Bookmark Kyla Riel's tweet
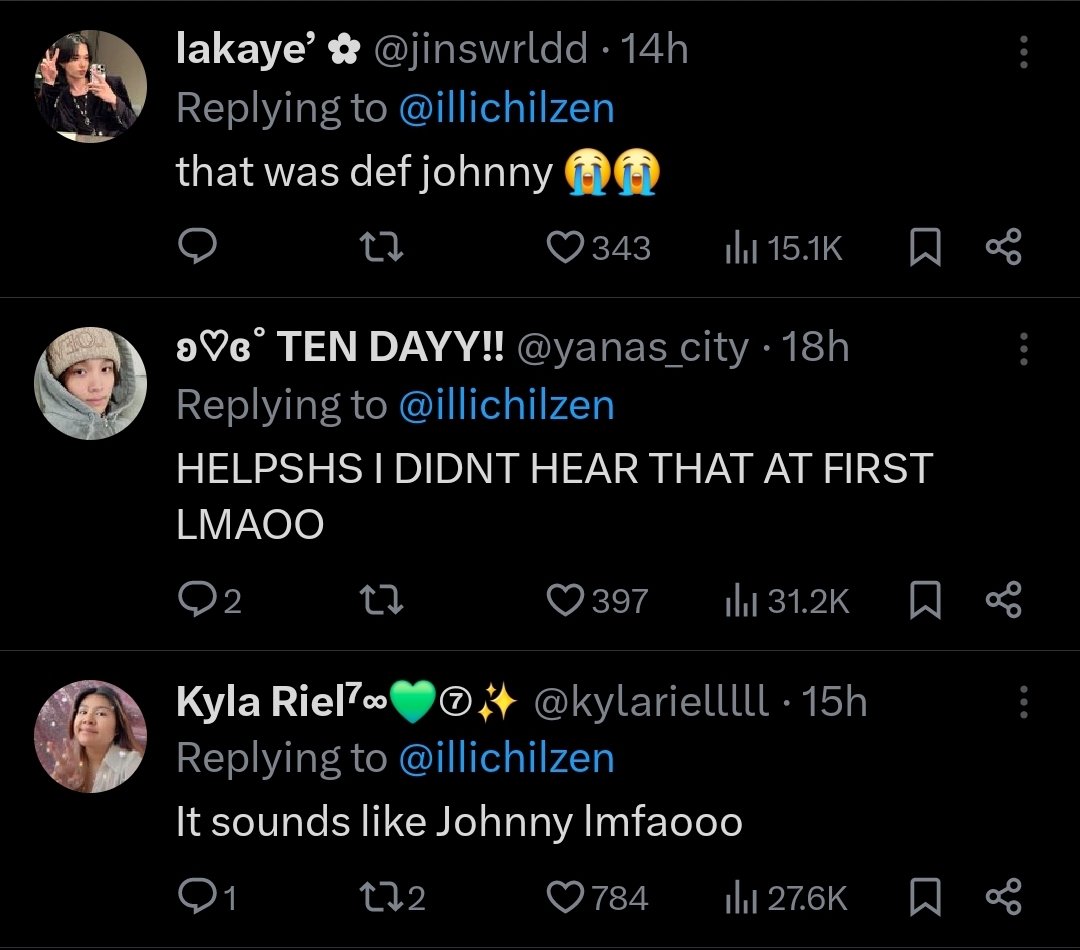Viewport: 1080px width, 950px height. 925,897
